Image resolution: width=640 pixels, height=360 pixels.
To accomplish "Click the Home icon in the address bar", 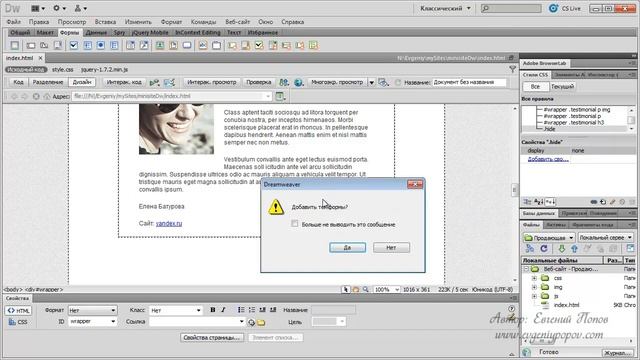I will click(x=47, y=96).
